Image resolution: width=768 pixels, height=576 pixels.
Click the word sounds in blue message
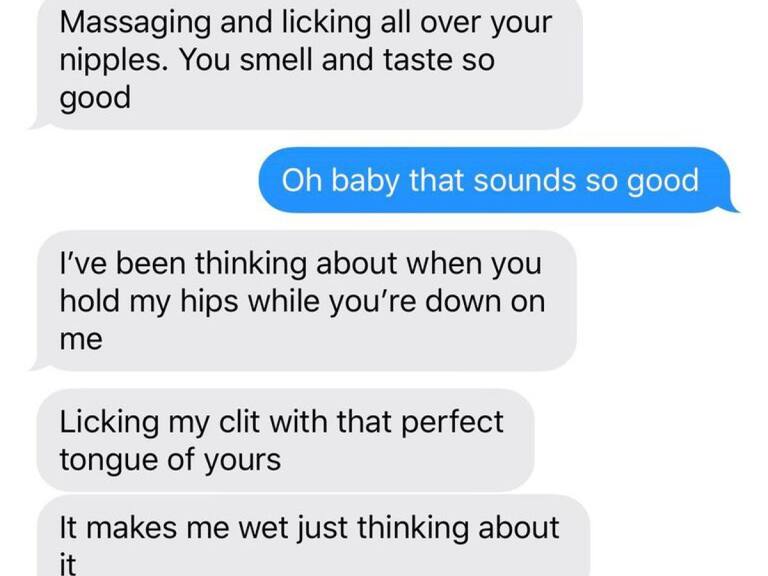pyautogui.click(x=525, y=180)
